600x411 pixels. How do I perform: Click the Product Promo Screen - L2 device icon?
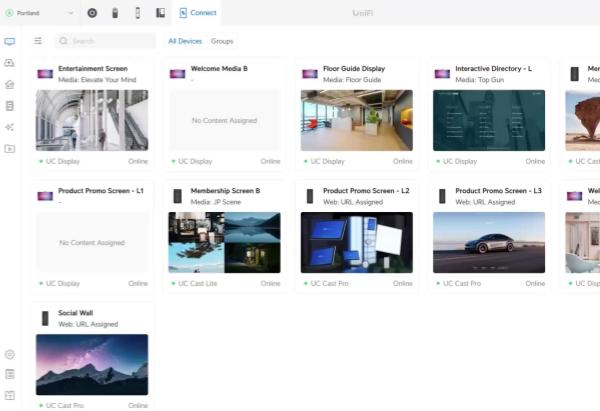310,196
